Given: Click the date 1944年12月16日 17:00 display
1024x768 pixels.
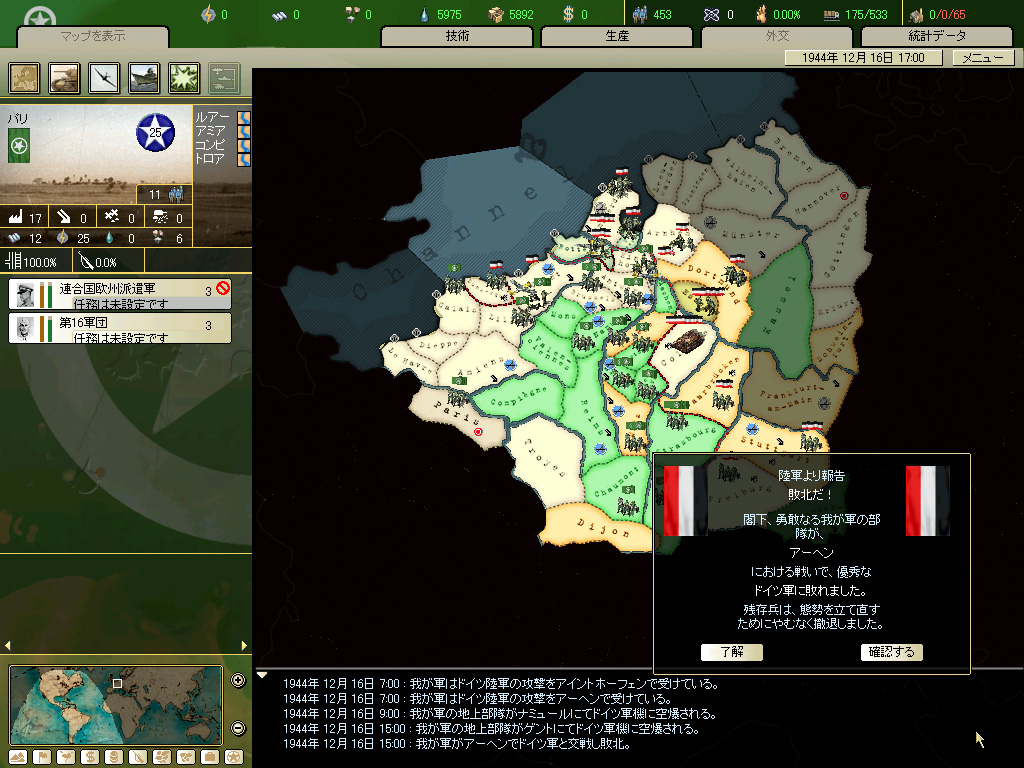Looking at the screenshot, I should tap(863, 57).
